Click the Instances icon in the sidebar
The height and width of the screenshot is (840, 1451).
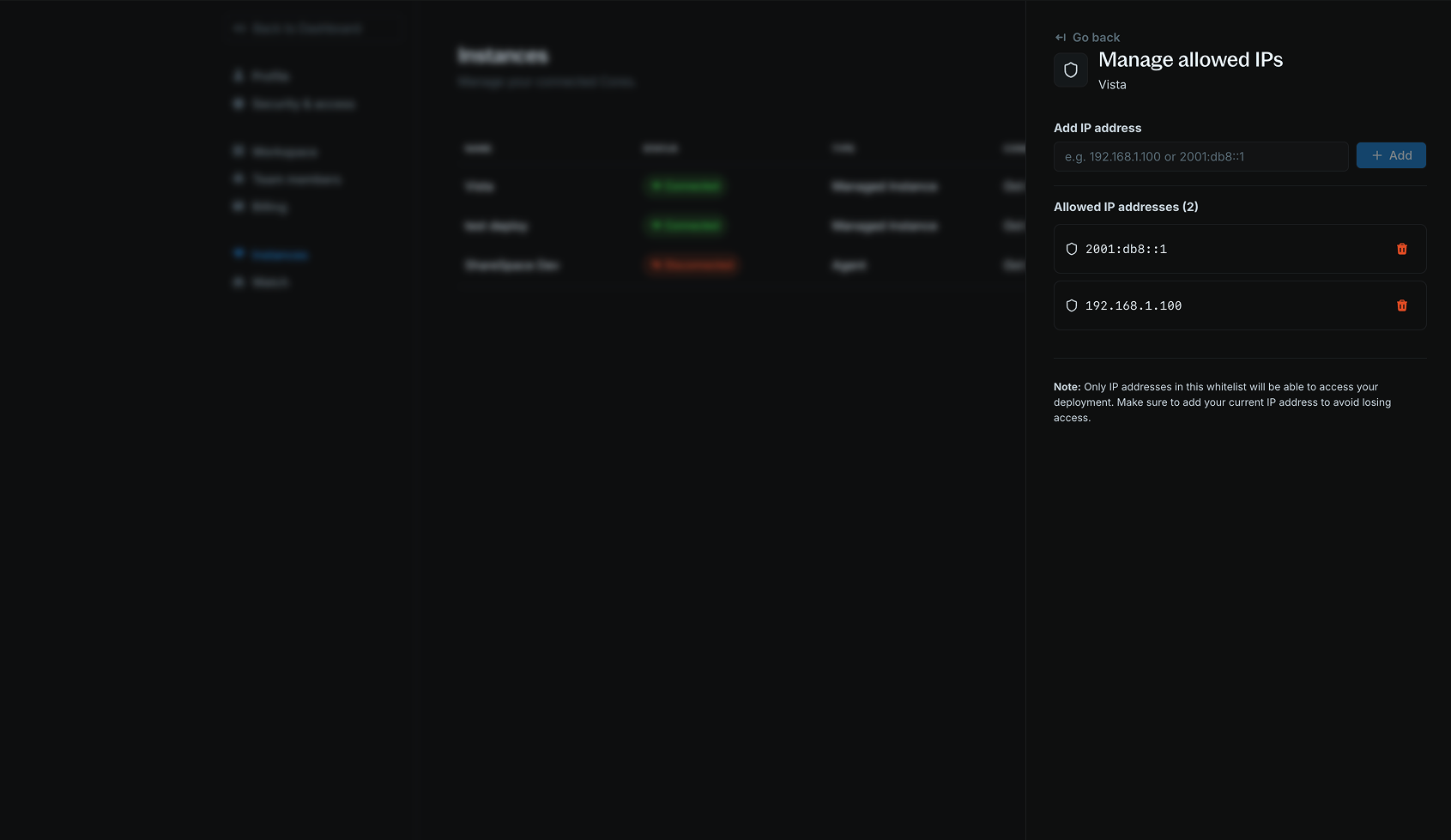click(239, 253)
